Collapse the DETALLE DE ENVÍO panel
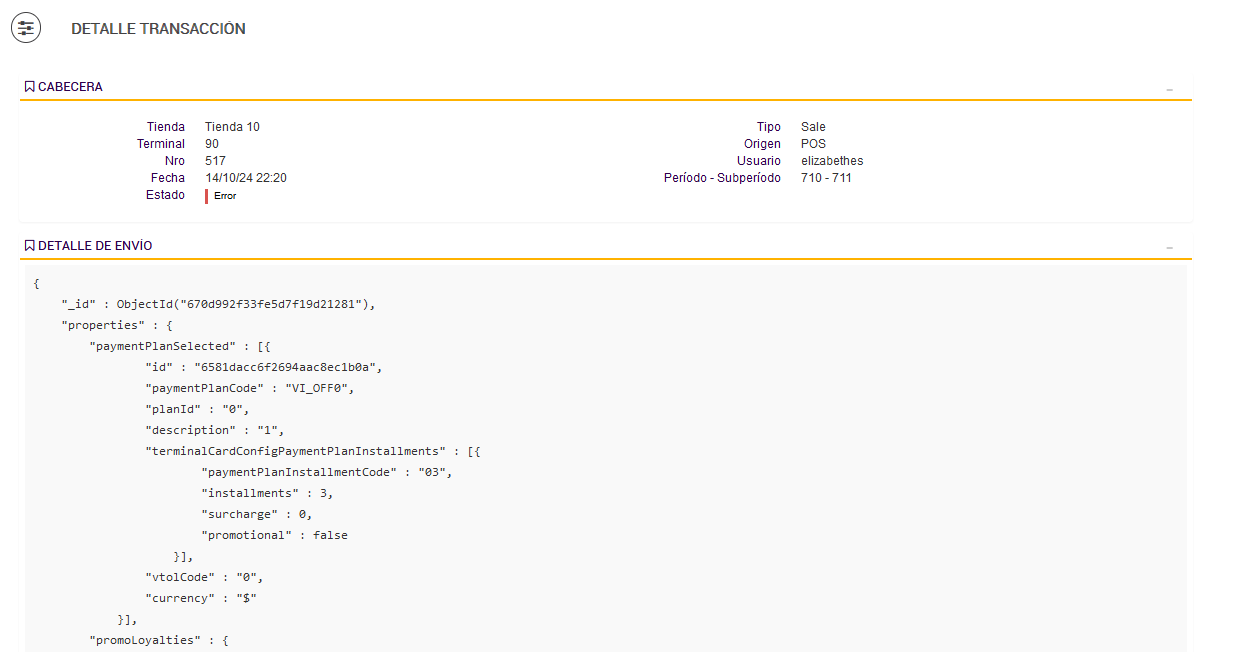This screenshot has height=652, width=1255. (x=1169, y=247)
